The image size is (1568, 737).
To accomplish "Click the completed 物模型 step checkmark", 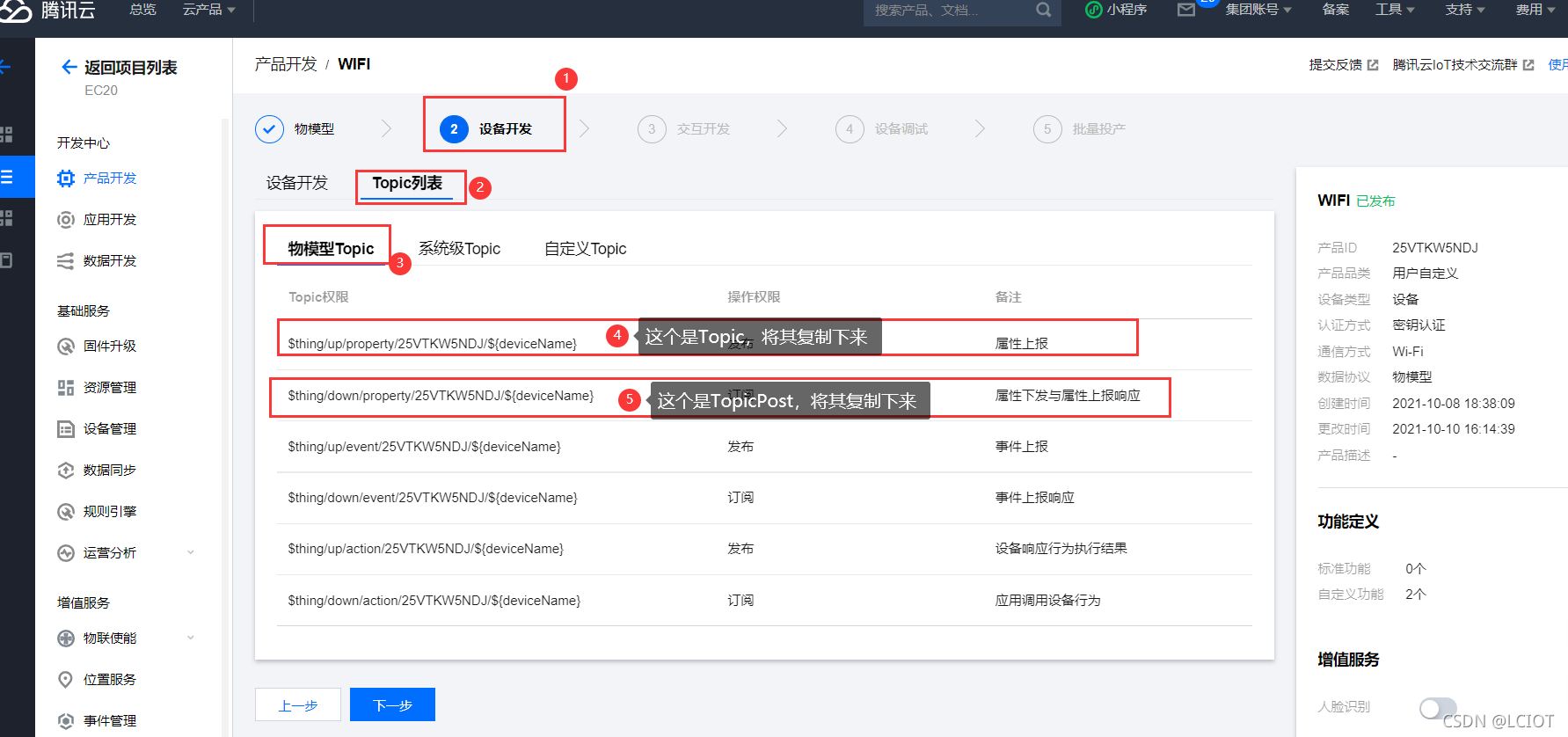I will 269,128.
